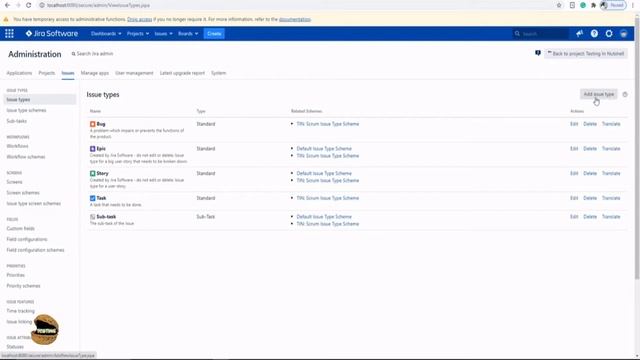This screenshot has width=640, height=360.
Task: Edit the Task issue type
Action: coord(574,198)
